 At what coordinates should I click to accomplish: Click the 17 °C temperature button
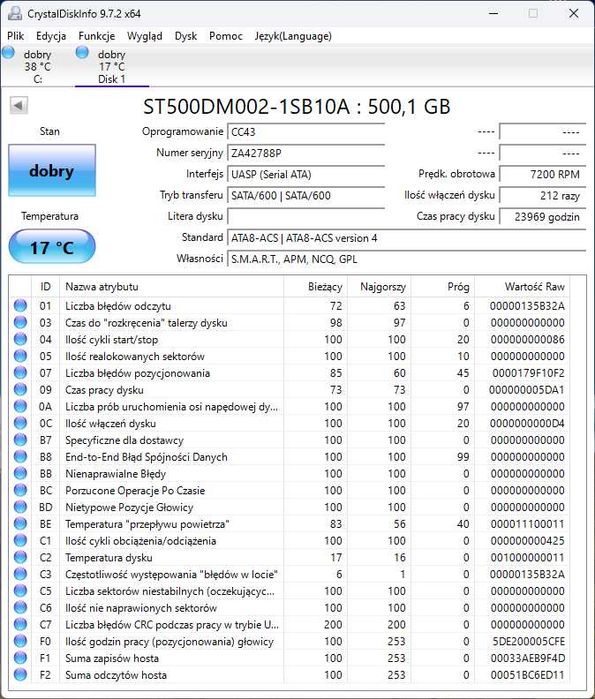52,247
